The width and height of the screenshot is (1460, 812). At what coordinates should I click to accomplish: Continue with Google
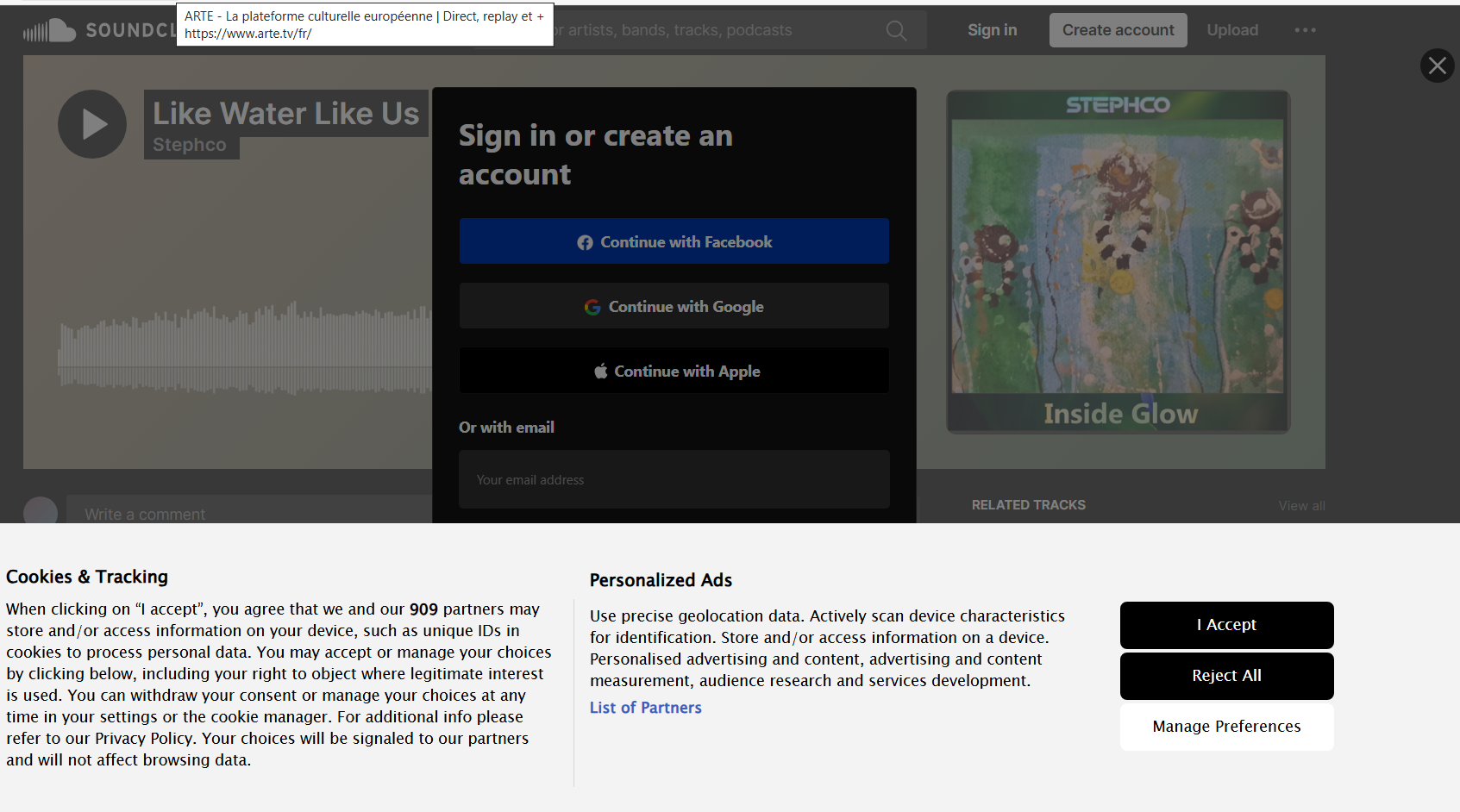[x=674, y=306]
